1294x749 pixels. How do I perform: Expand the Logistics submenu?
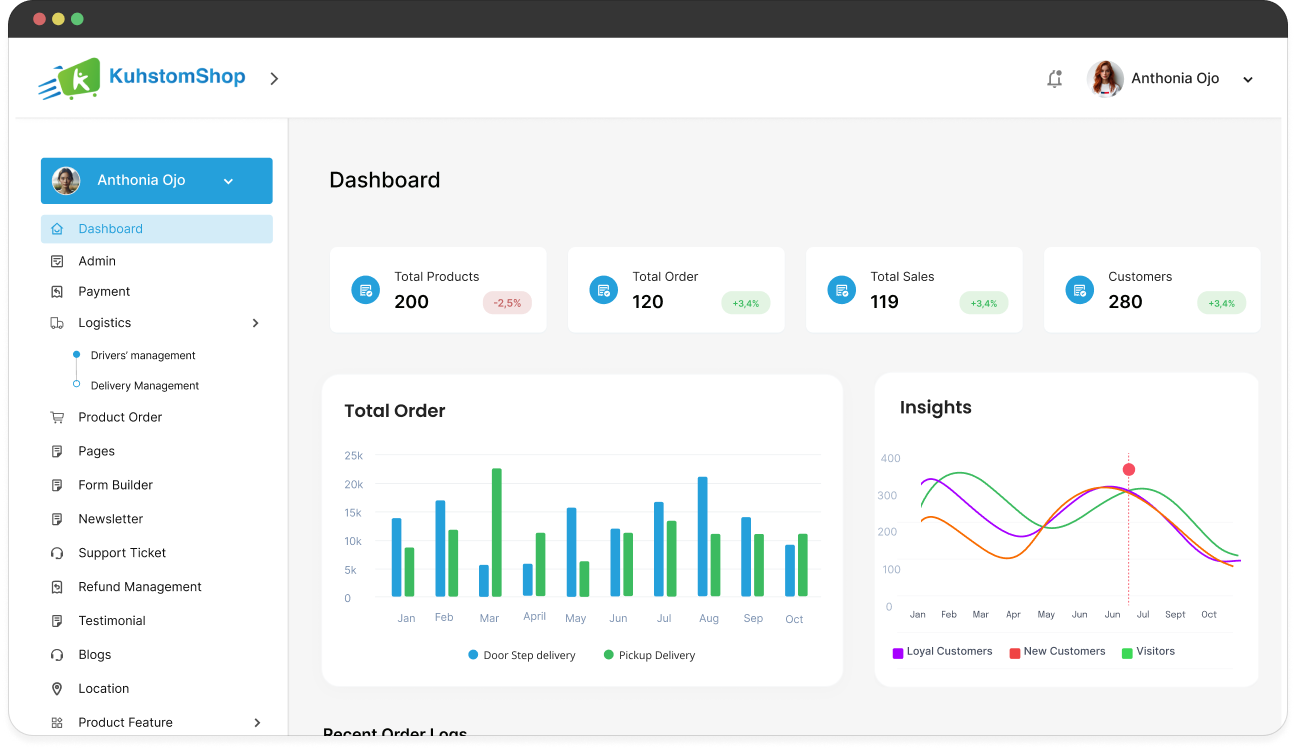pyautogui.click(x=257, y=323)
